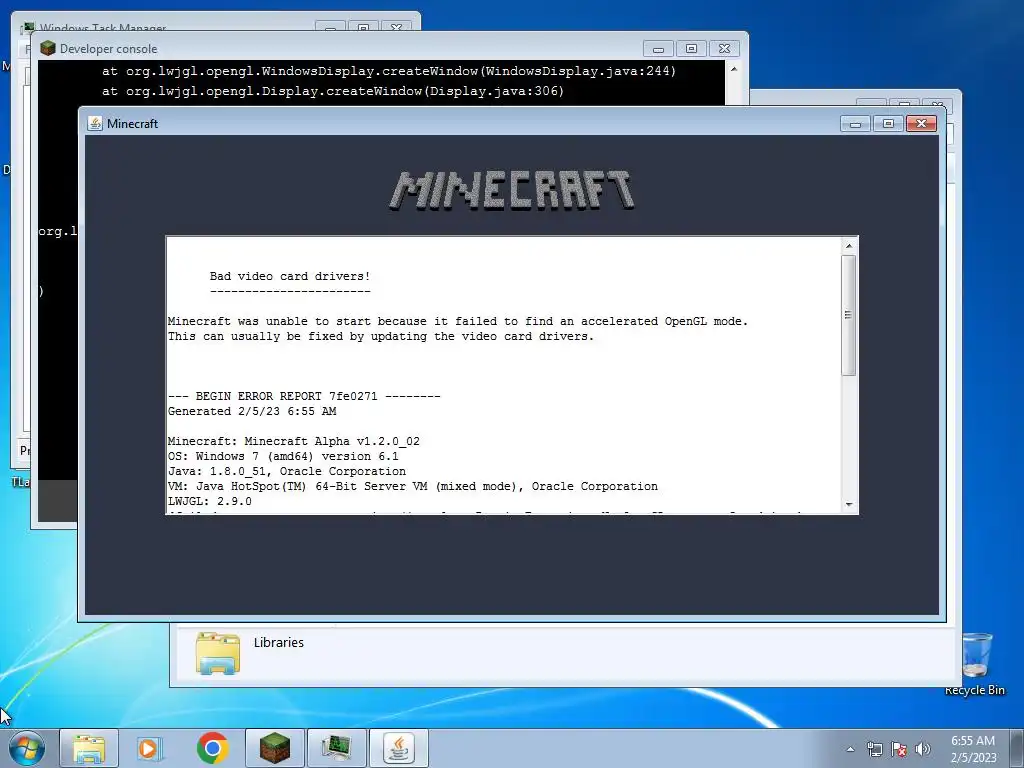Click the Minecraft window title text
Image resolution: width=1024 pixels, height=768 pixels.
tap(133, 123)
